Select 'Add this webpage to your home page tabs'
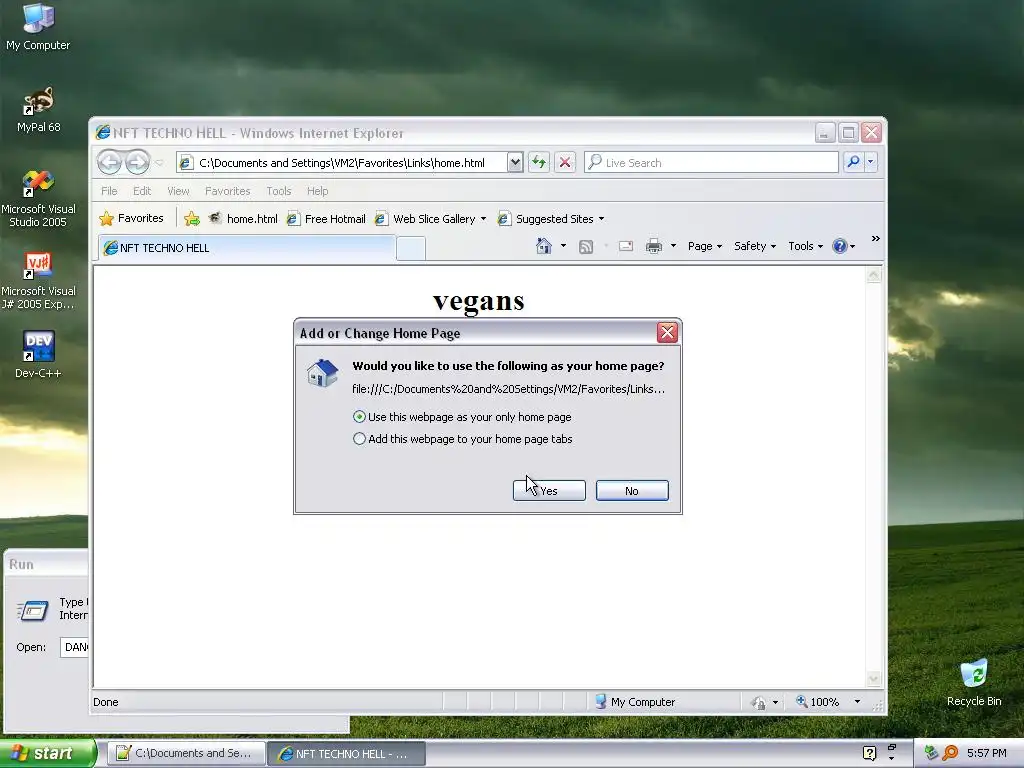Screen dimensions: 1024x768 (x=462, y=439)
